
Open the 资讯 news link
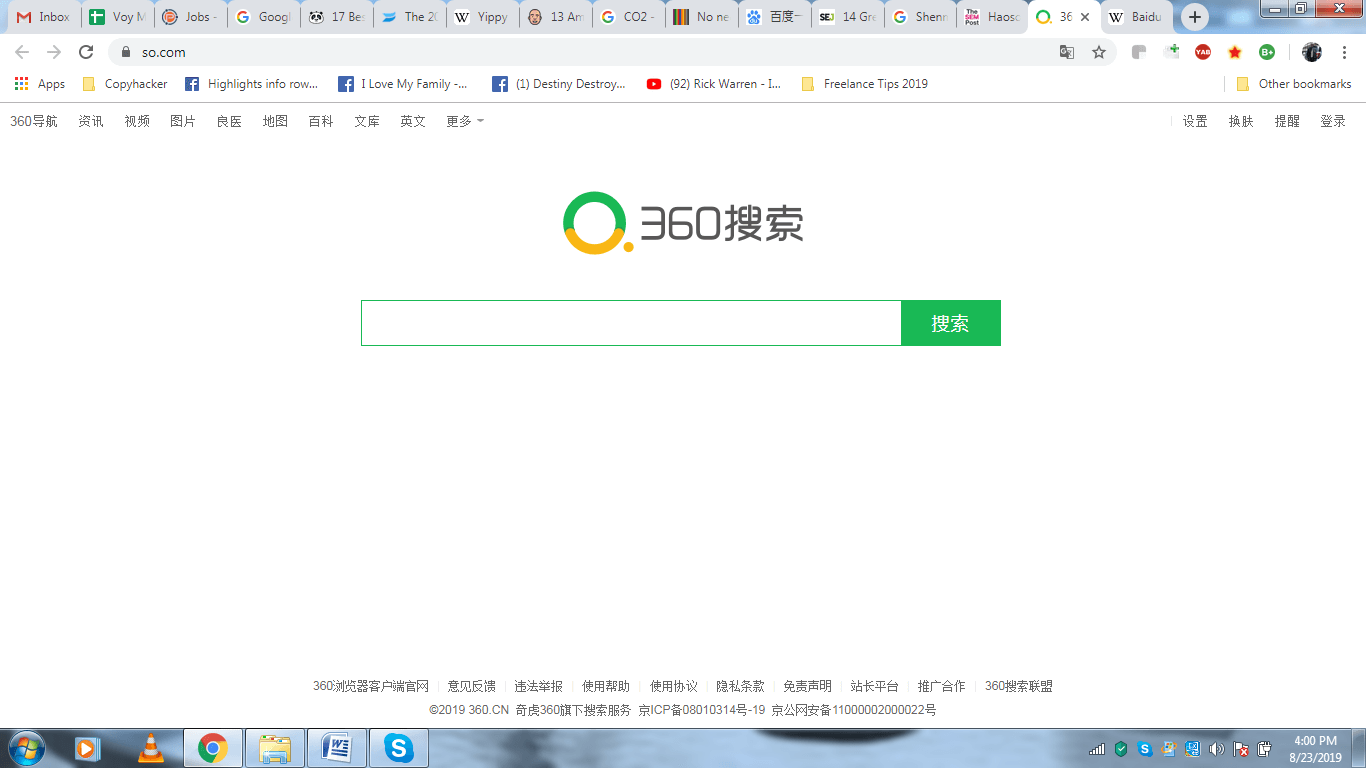click(x=91, y=121)
